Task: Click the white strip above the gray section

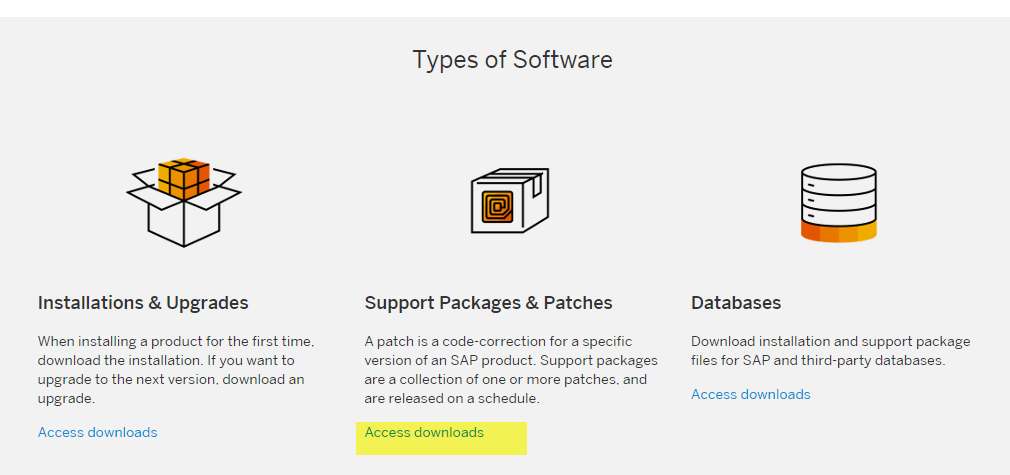Action: click(505, 8)
